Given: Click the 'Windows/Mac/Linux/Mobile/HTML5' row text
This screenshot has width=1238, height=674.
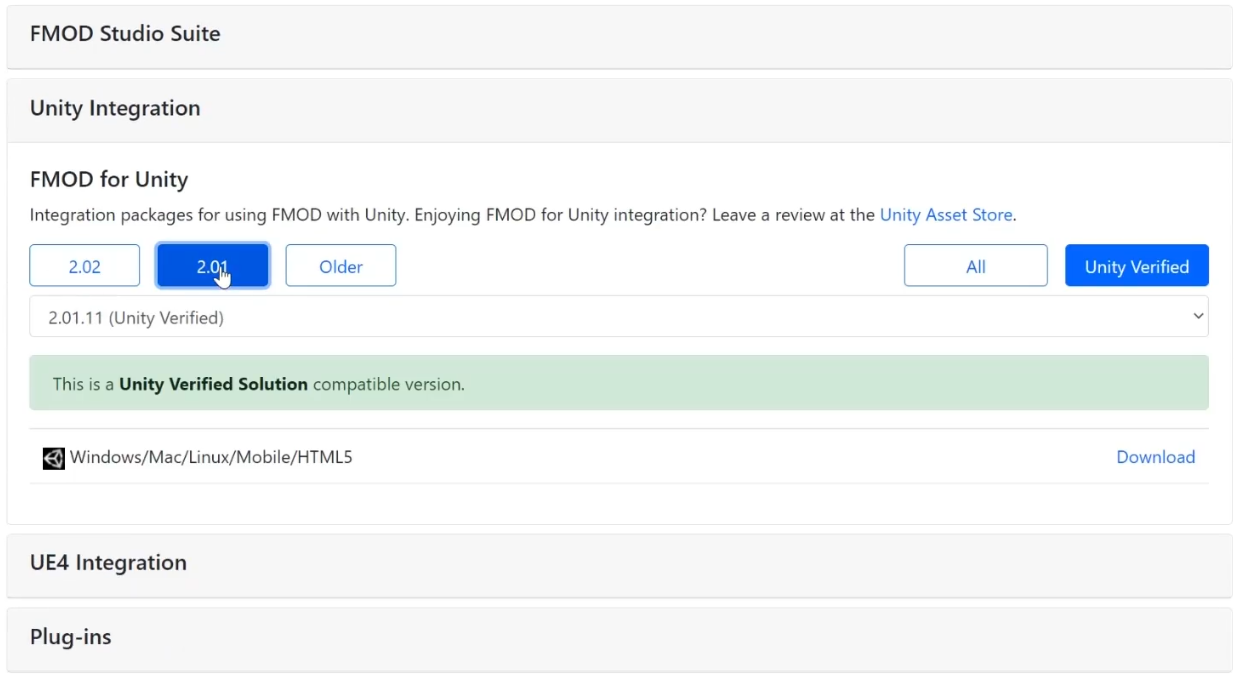Looking at the screenshot, I should point(211,457).
